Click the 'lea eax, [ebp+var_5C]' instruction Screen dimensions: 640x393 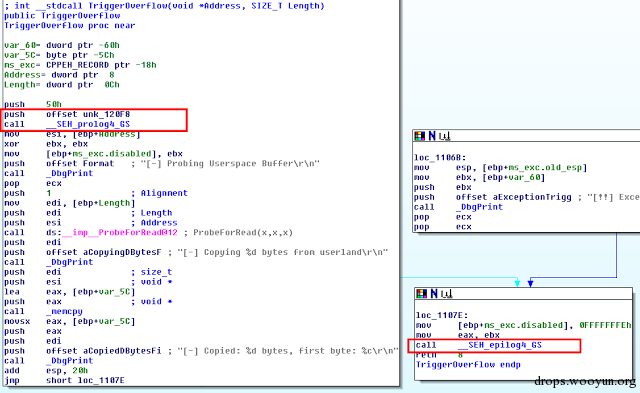coord(69,291)
